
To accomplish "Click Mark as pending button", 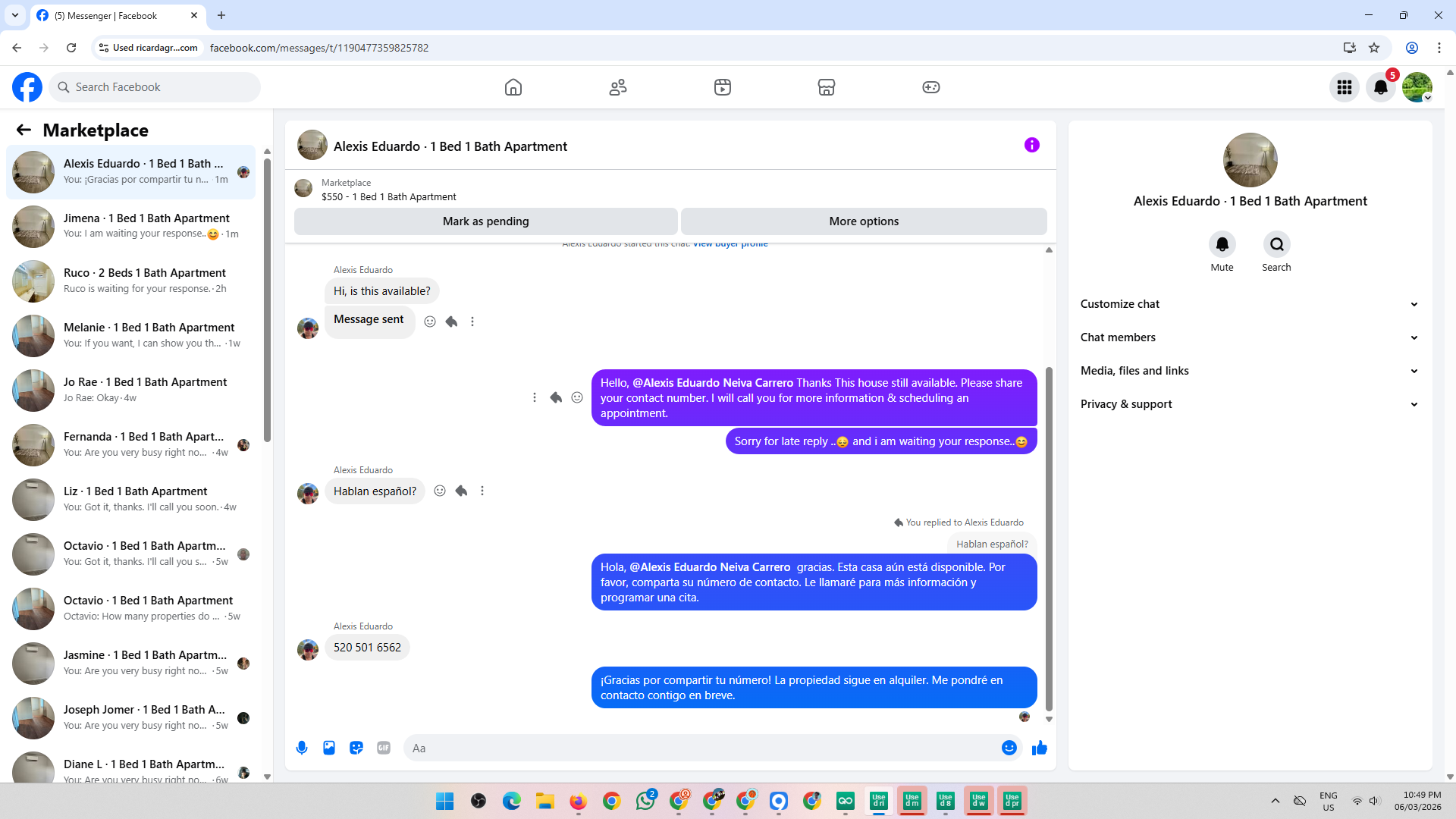I will 485,221.
